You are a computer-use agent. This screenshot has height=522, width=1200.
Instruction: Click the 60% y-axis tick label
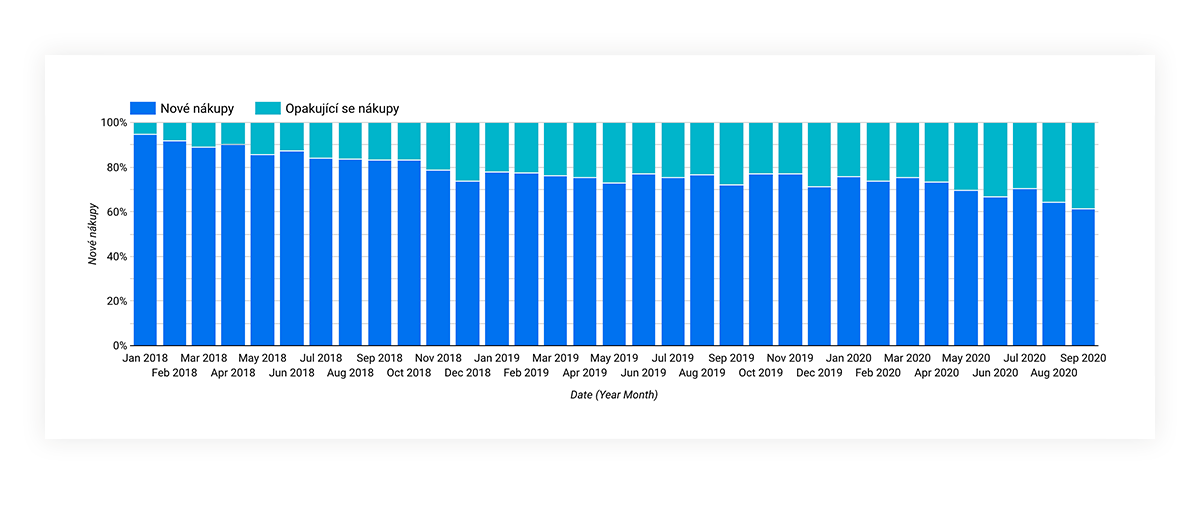[x=116, y=212]
